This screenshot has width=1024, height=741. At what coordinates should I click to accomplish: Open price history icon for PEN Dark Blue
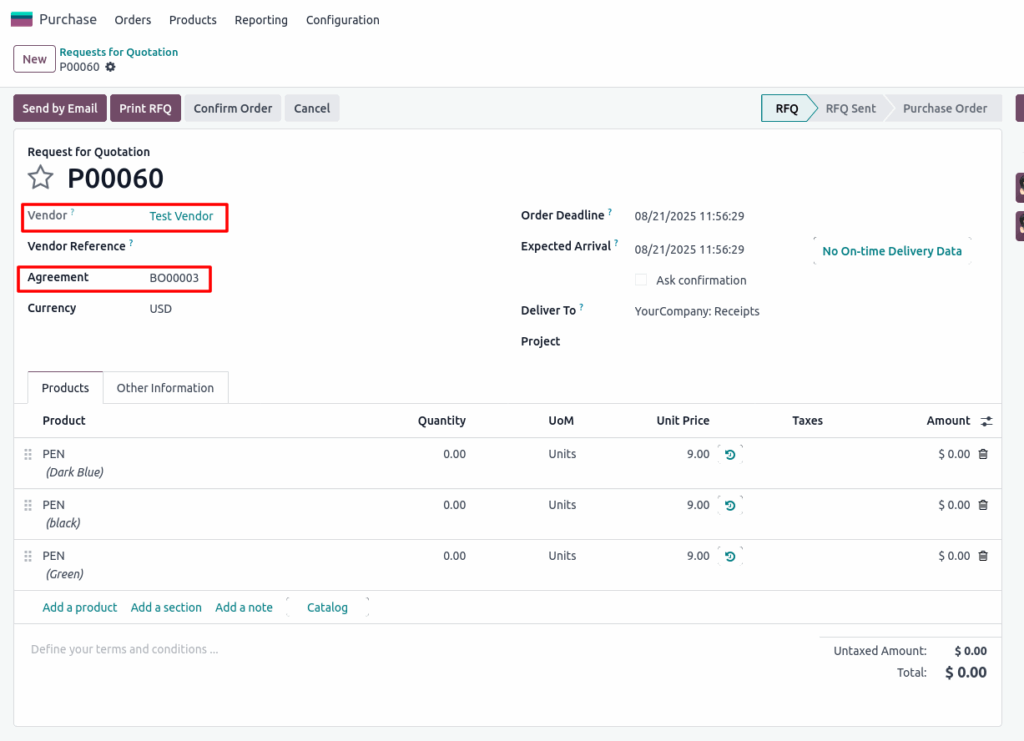730,454
